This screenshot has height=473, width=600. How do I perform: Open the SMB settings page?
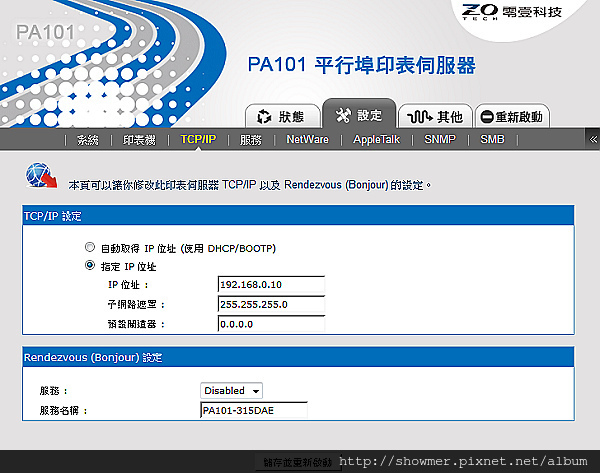click(x=492, y=139)
